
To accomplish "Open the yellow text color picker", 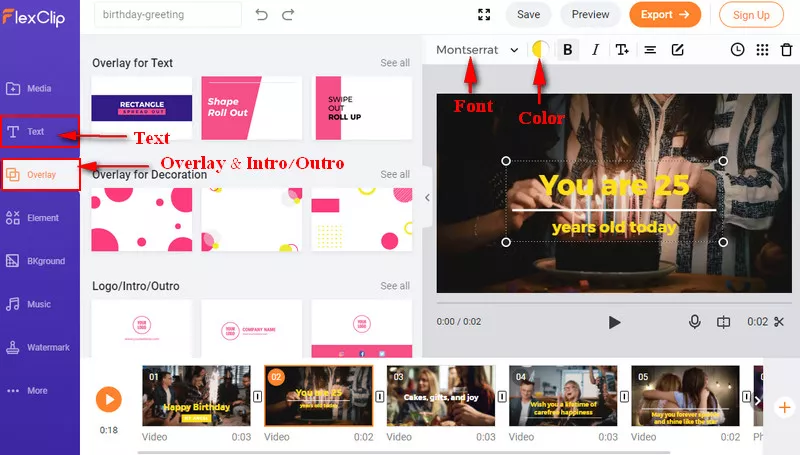I will 540,49.
